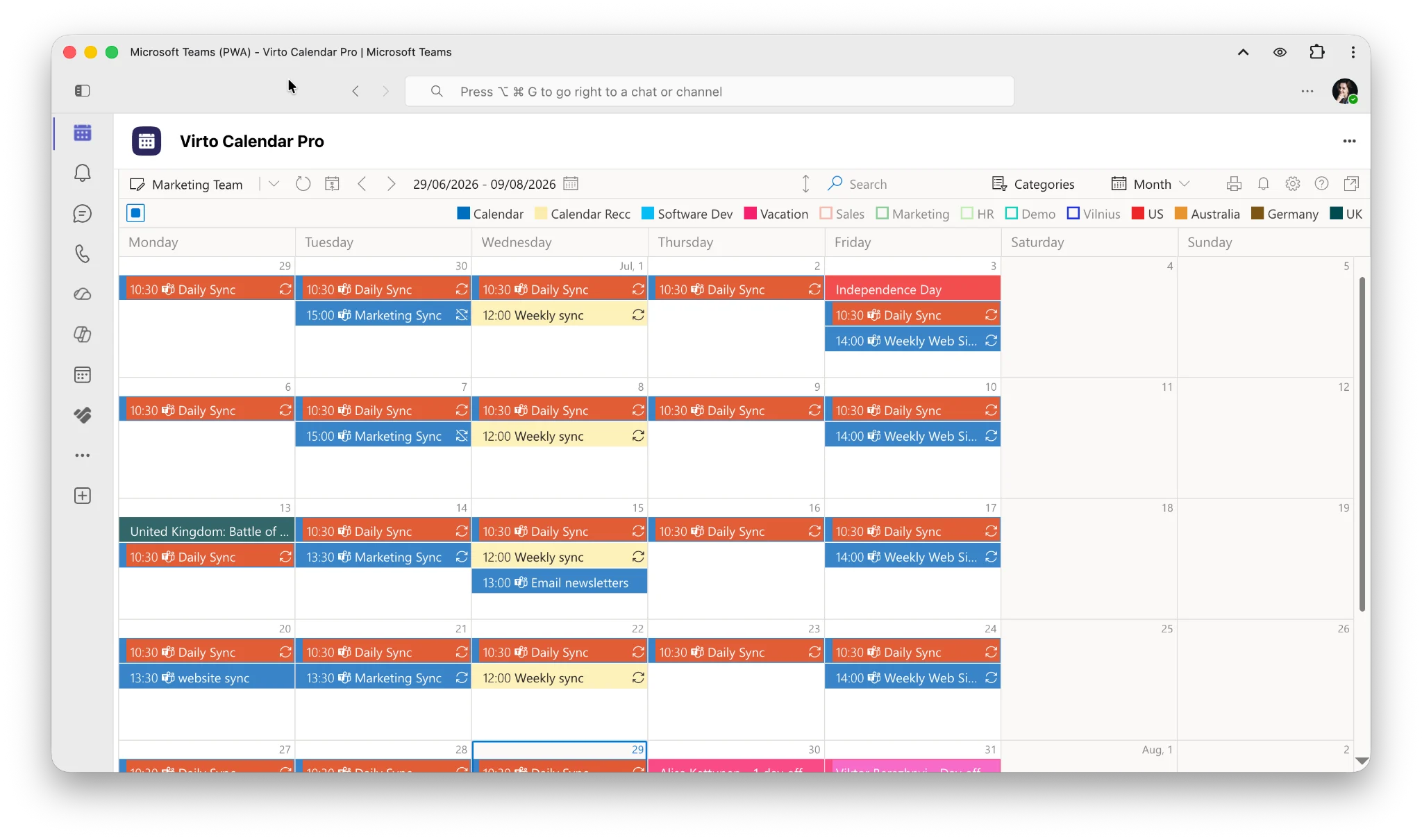Go back in Teams history

355,91
